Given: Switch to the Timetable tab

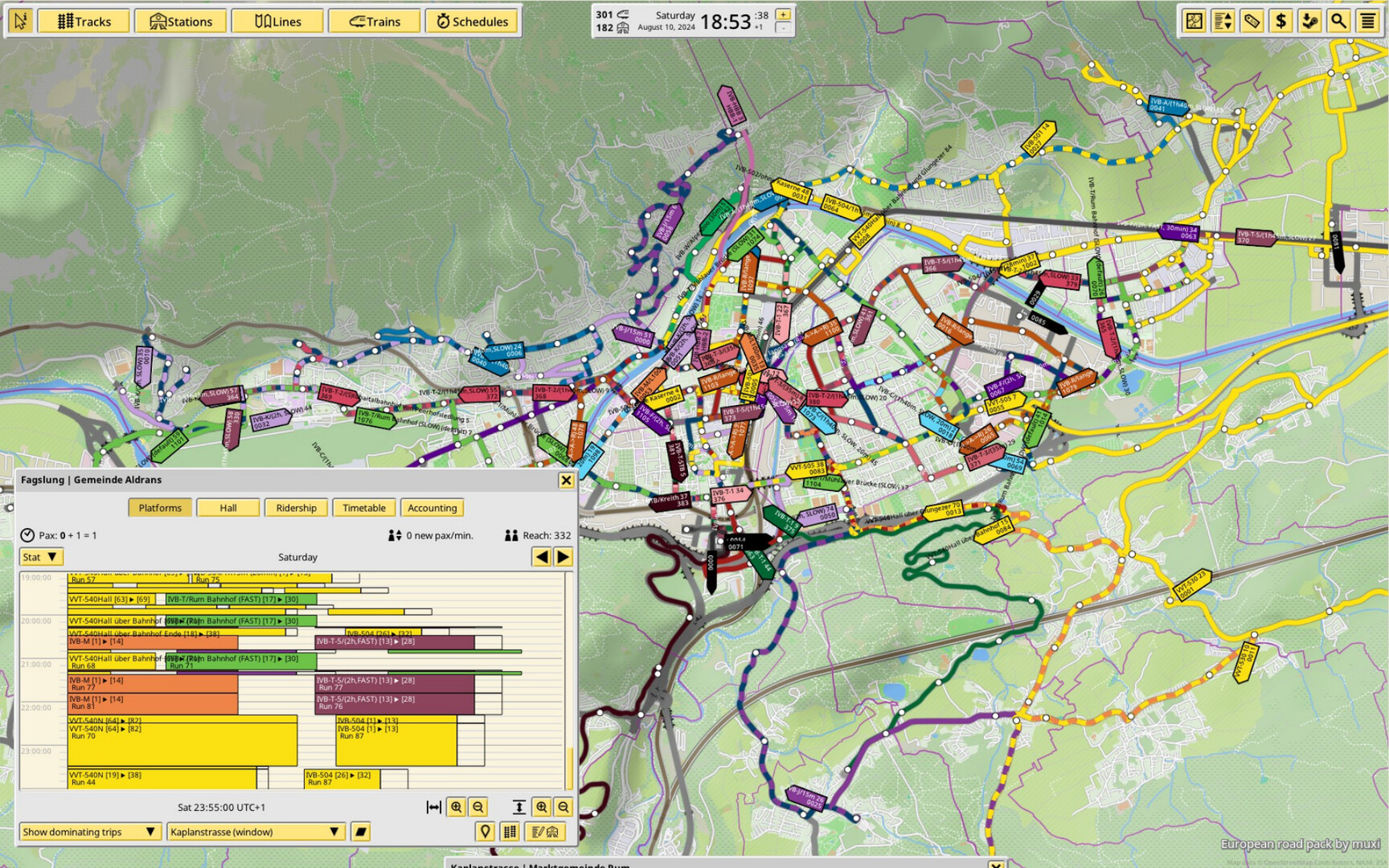Looking at the screenshot, I should point(363,507).
